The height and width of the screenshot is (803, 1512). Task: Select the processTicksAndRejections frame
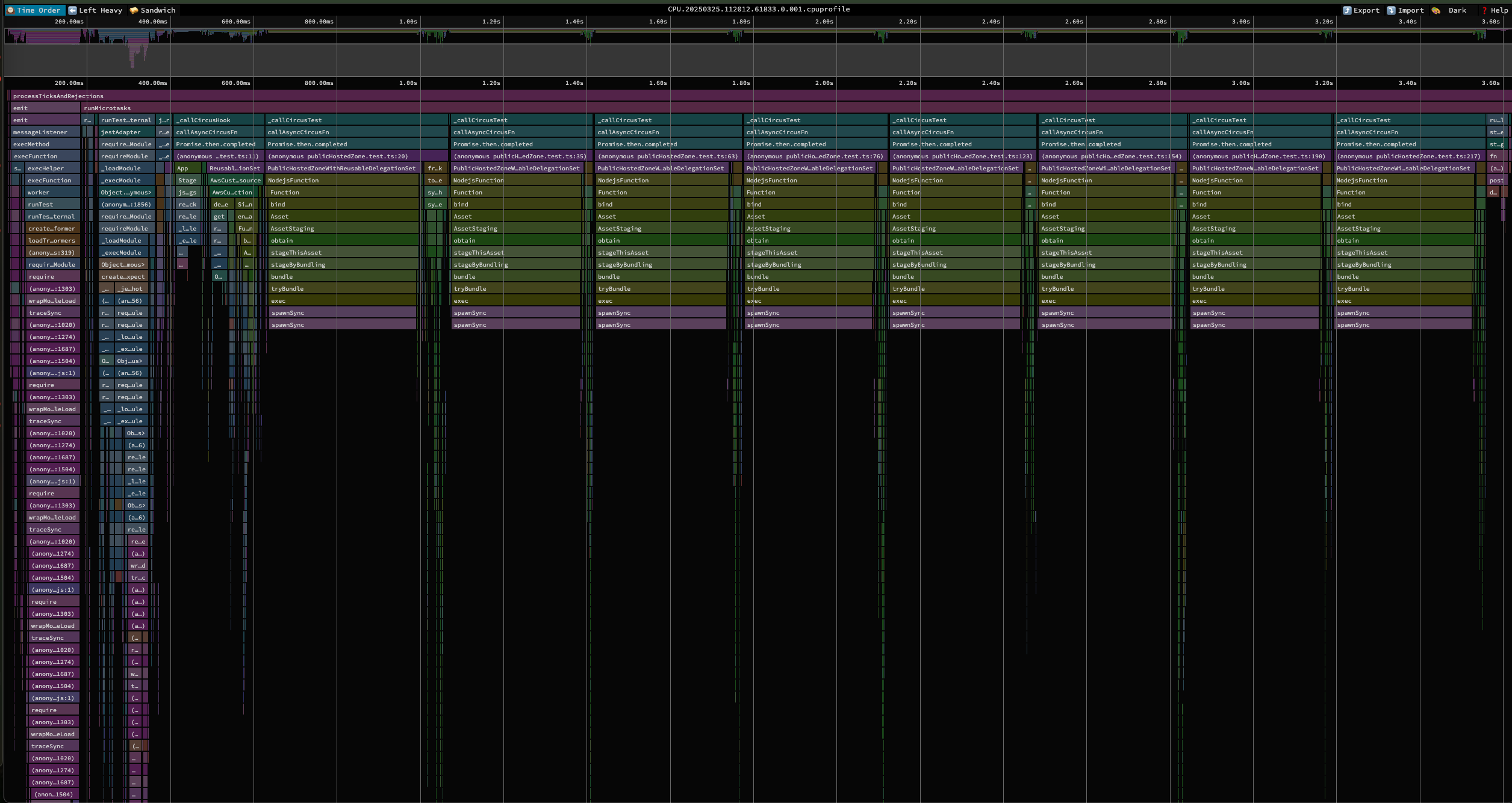pyautogui.click(x=58, y=96)
